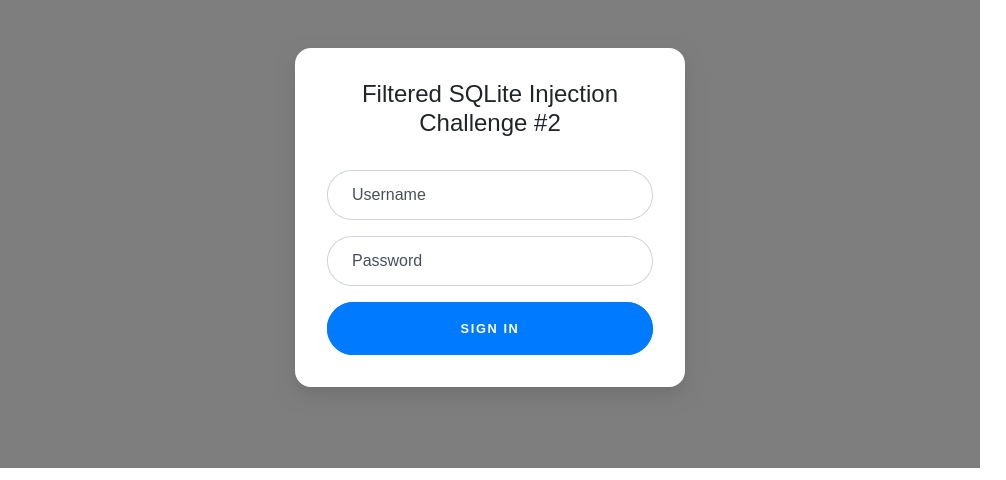Click the gray area above the login card
Image resolution: width=1006 pixels, height=480 pixels.
pos(489,23)
